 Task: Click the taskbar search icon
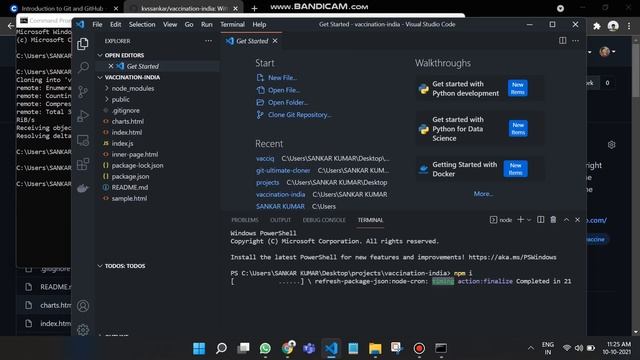pyautogui.click(x=221, y=348)
